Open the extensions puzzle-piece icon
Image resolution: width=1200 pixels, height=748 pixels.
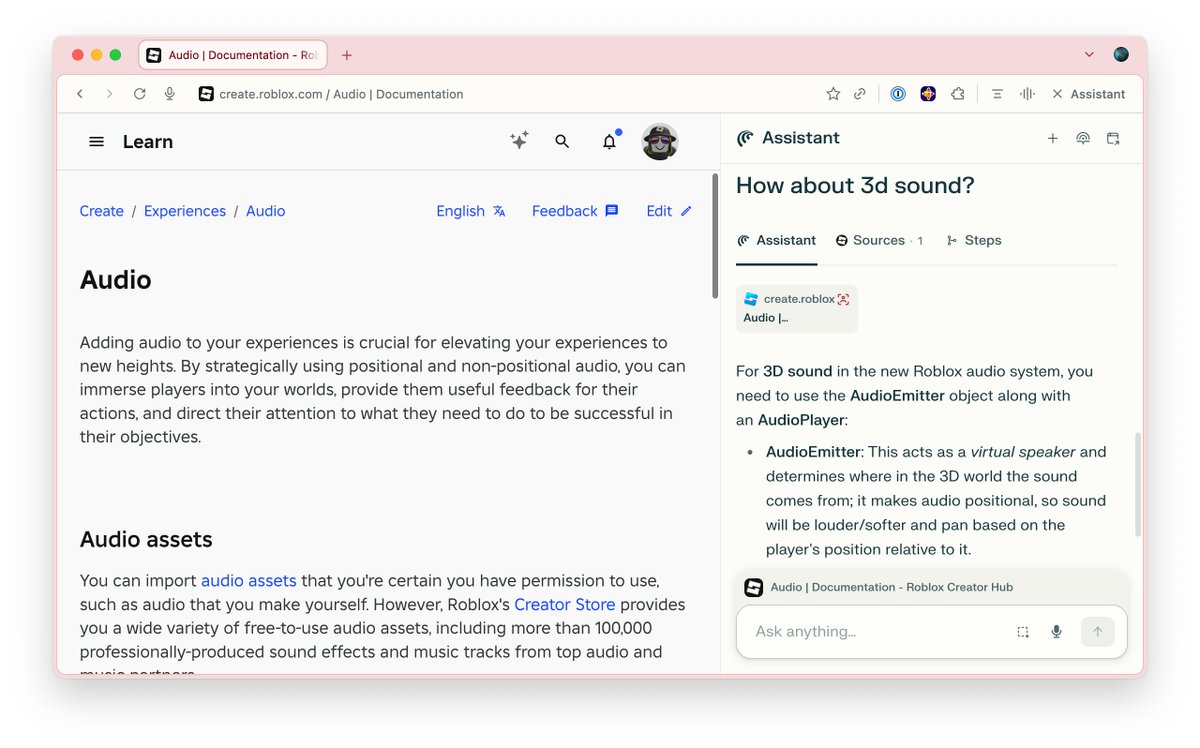(x=958, y=94)
